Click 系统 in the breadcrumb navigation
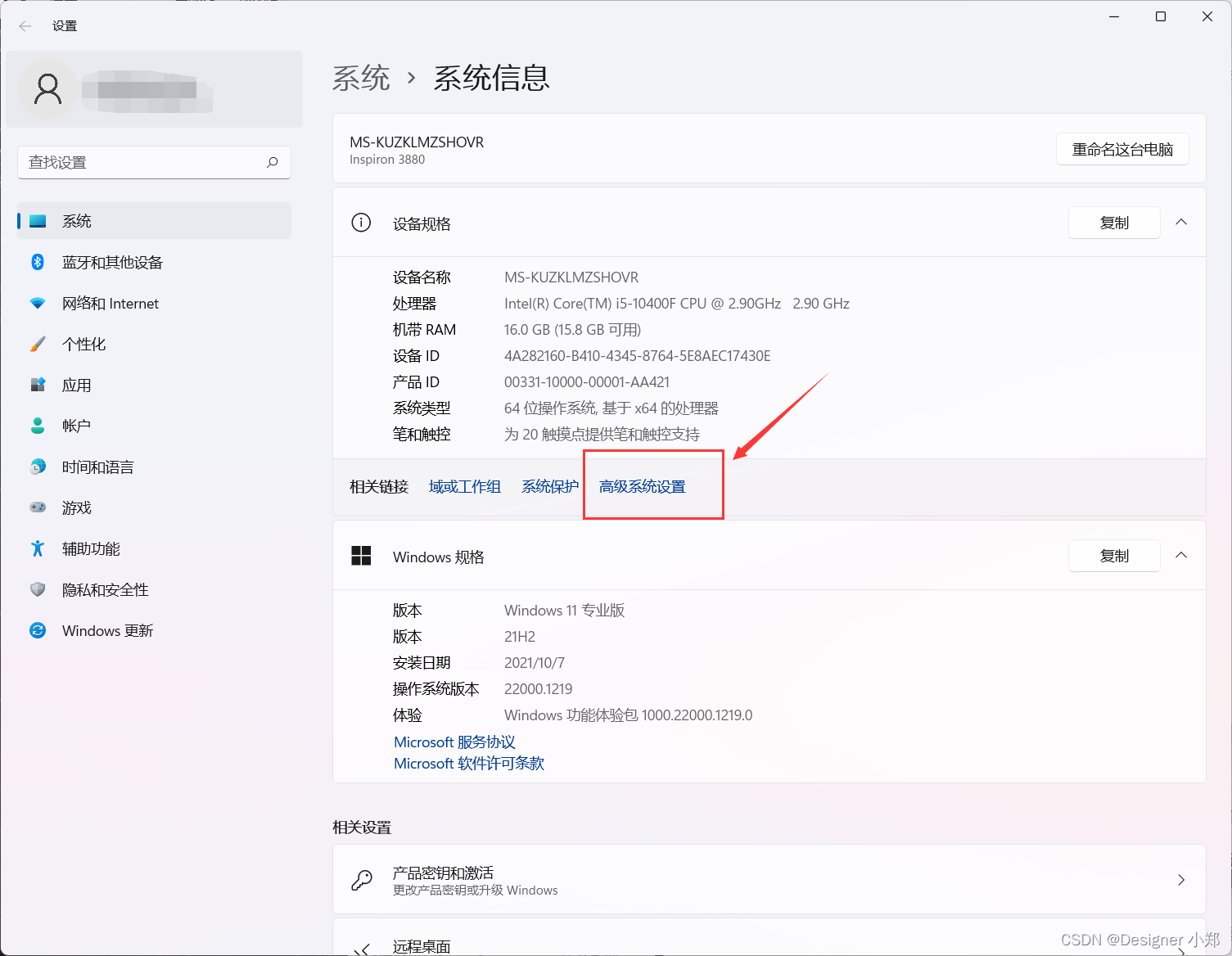This screenshot has width=1232, height=956. [x=361, y=78]
